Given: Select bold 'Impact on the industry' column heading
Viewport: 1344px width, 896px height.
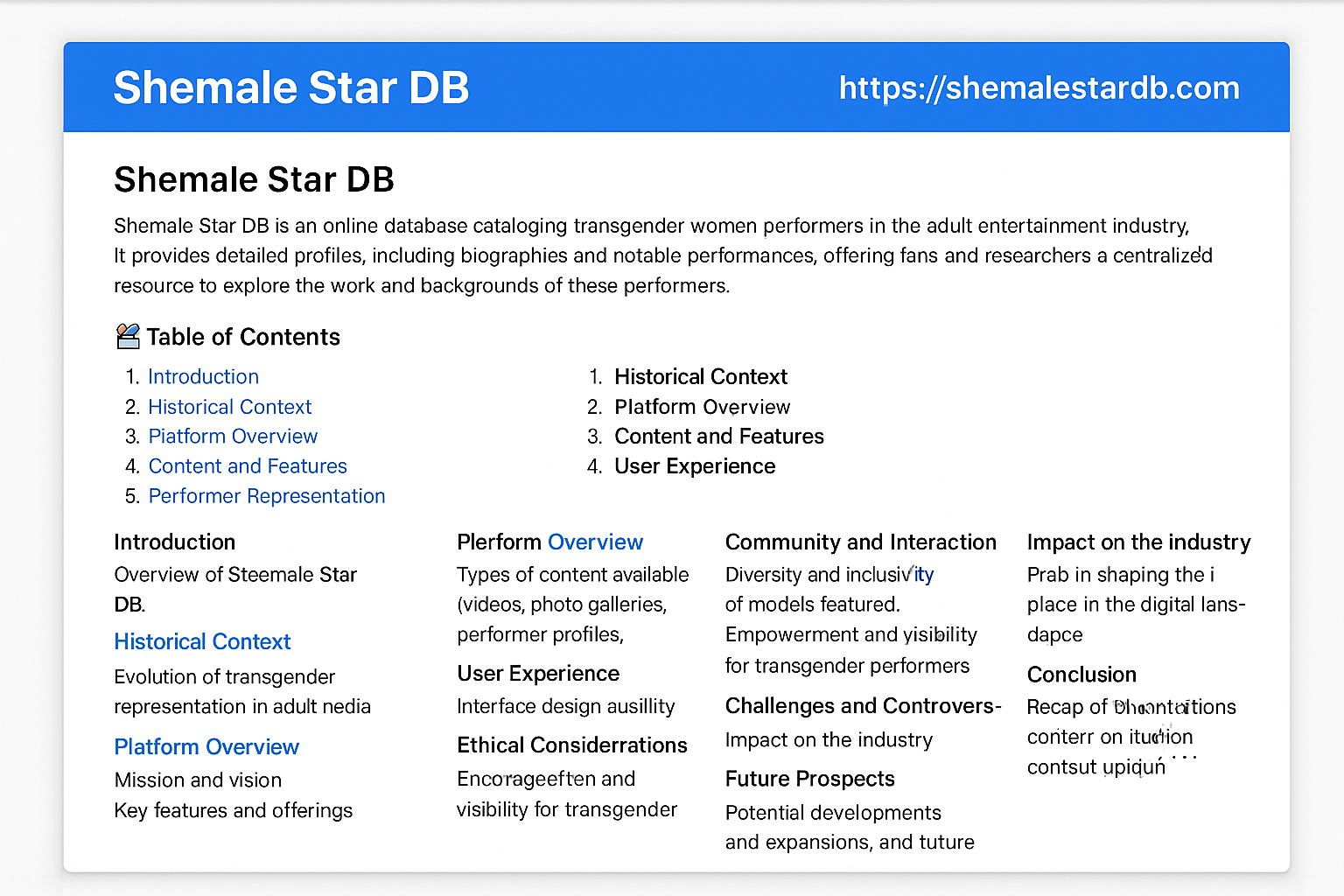Looking at the screenshot, I should tap(1138, 542).
